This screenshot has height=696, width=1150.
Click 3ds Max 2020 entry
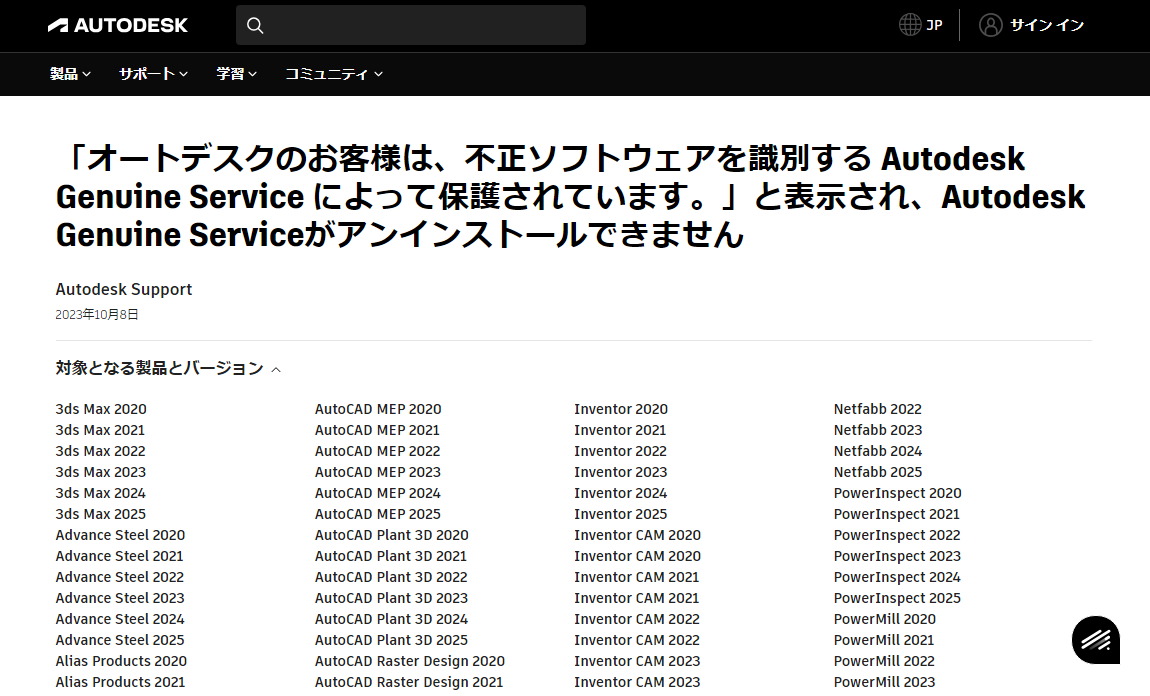tap(101, 409)
